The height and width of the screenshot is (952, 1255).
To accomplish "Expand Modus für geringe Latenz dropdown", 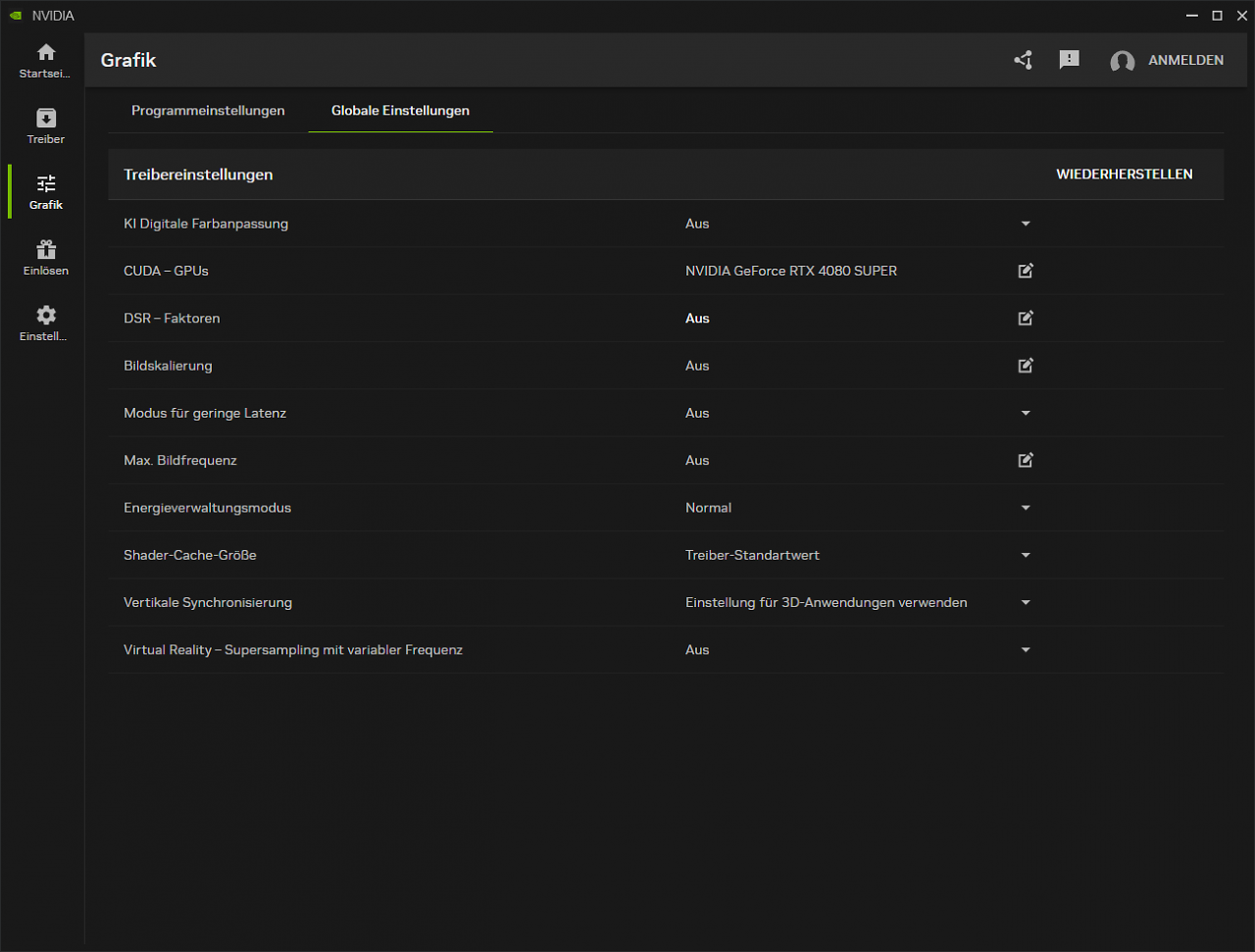I will [x=1026, y=413].
